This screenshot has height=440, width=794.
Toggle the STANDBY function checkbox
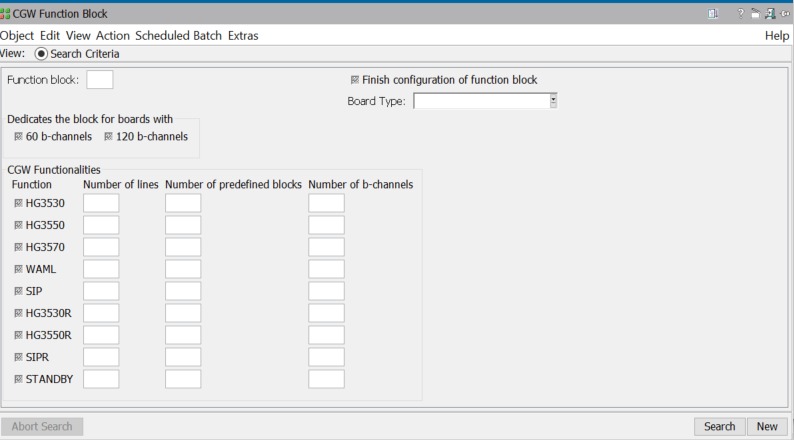(19, 379)
